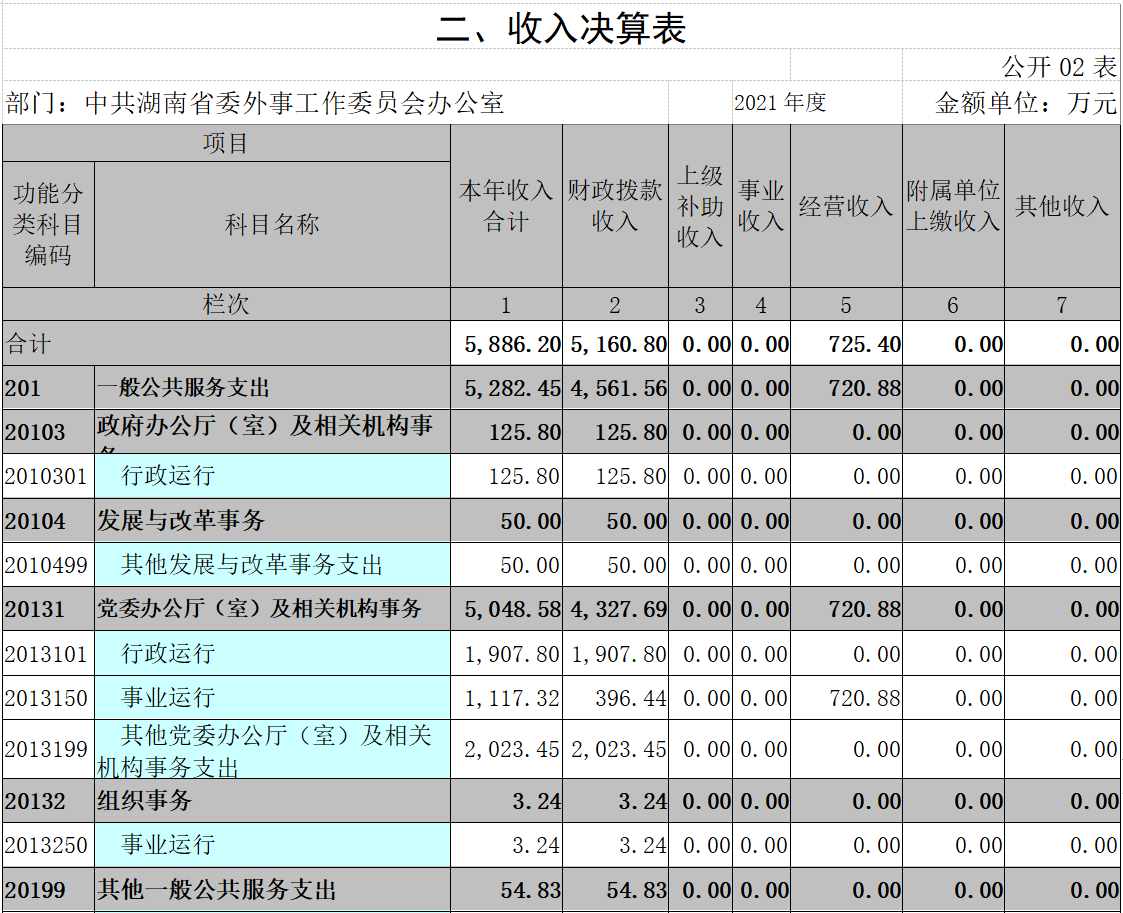Click the 其他收入 column header

tap(1062, 206)
